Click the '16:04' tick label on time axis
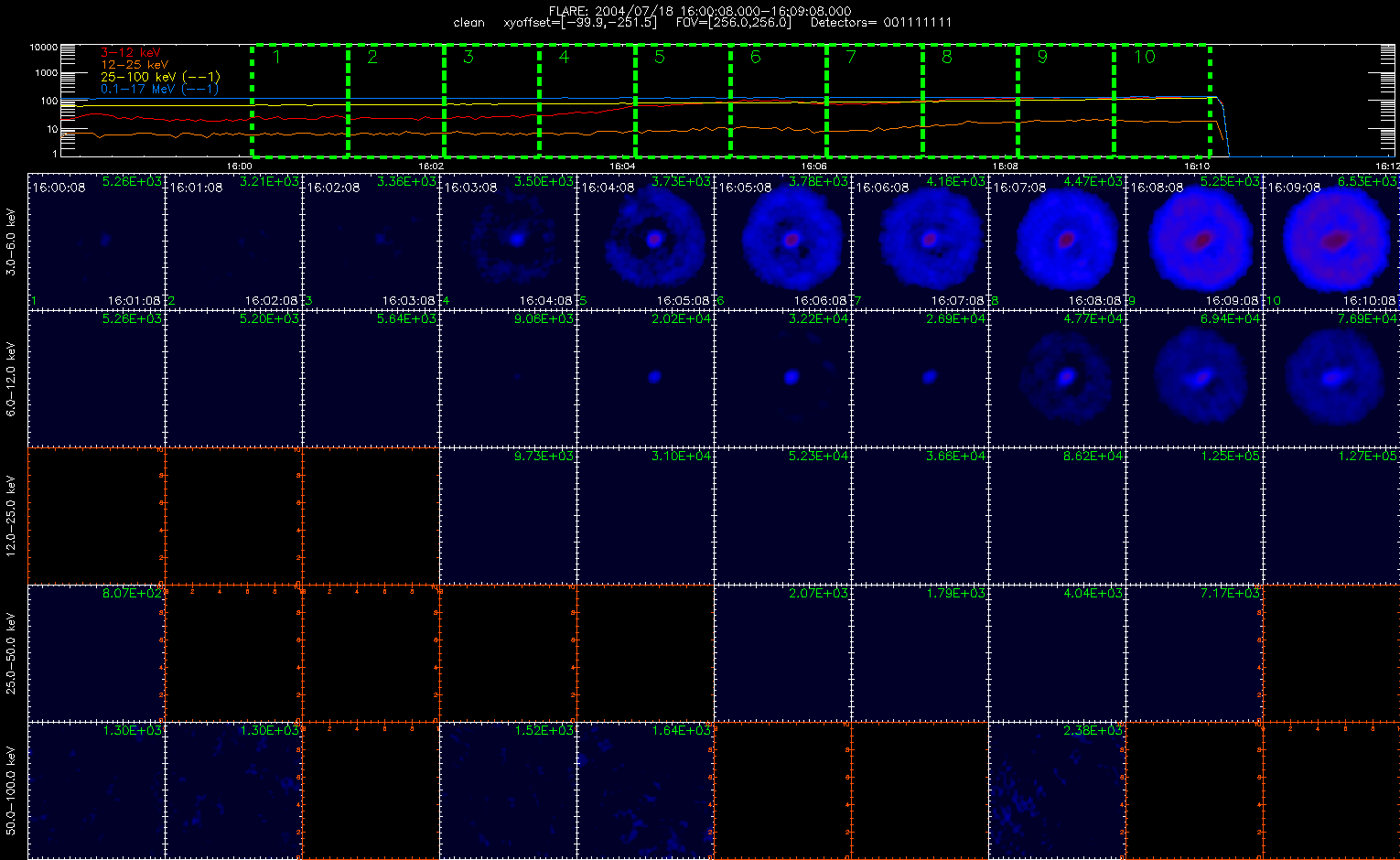1400x860 pixels. tap(622, 167)
